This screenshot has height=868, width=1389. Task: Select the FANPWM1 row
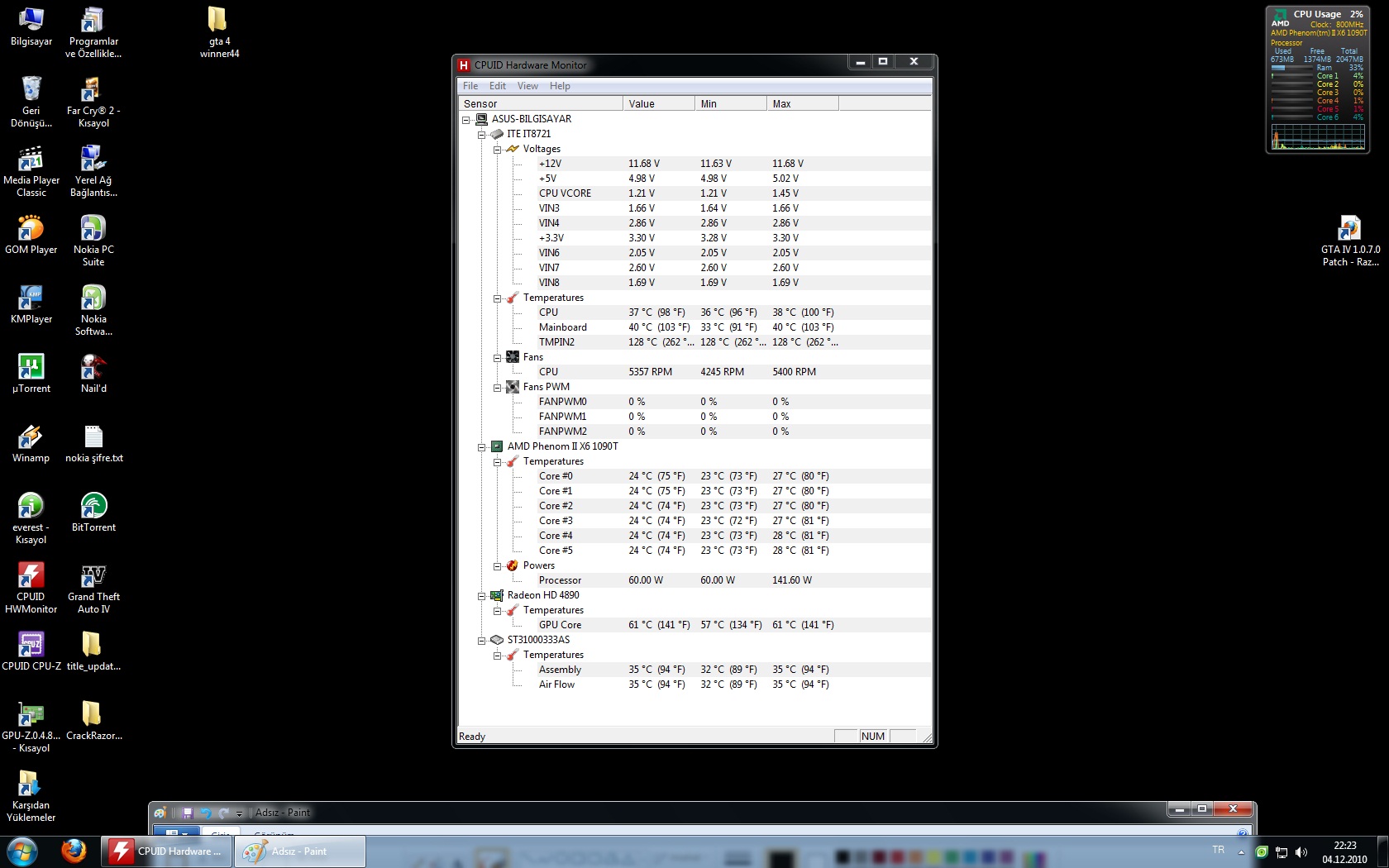click(694, 417)
